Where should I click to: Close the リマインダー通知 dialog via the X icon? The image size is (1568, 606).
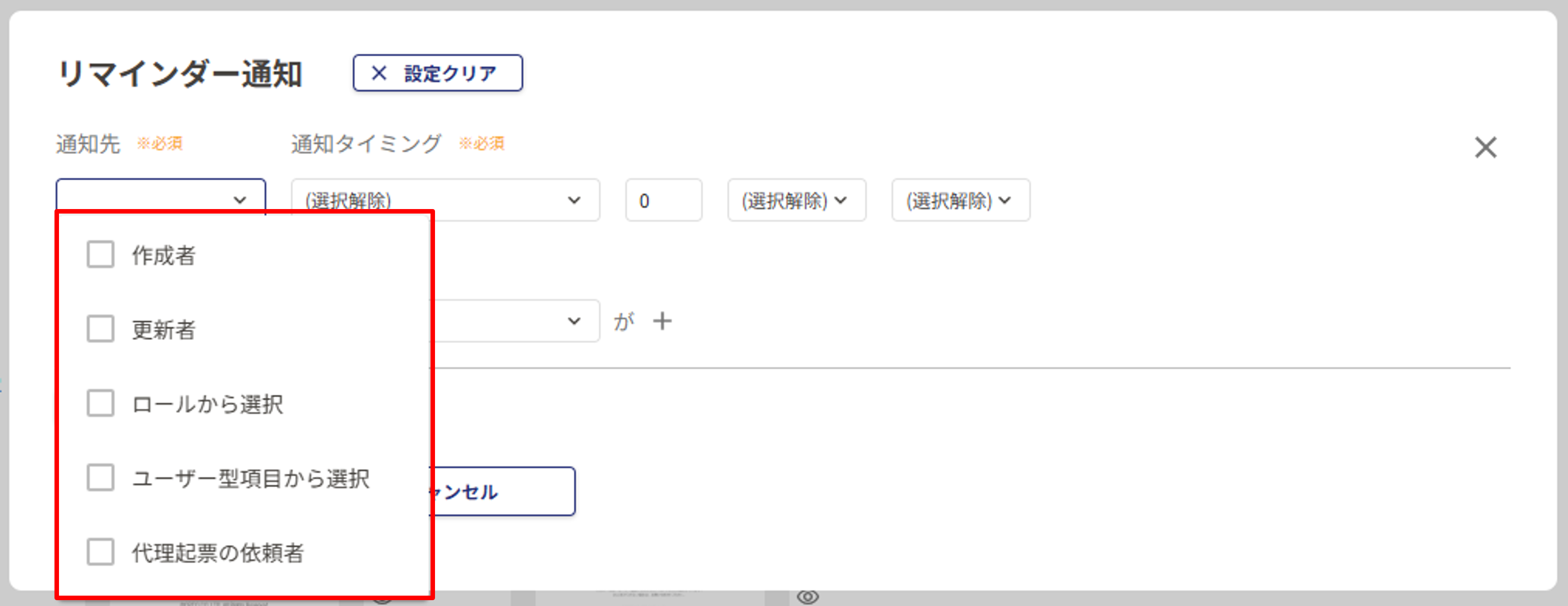point(1485,147)
